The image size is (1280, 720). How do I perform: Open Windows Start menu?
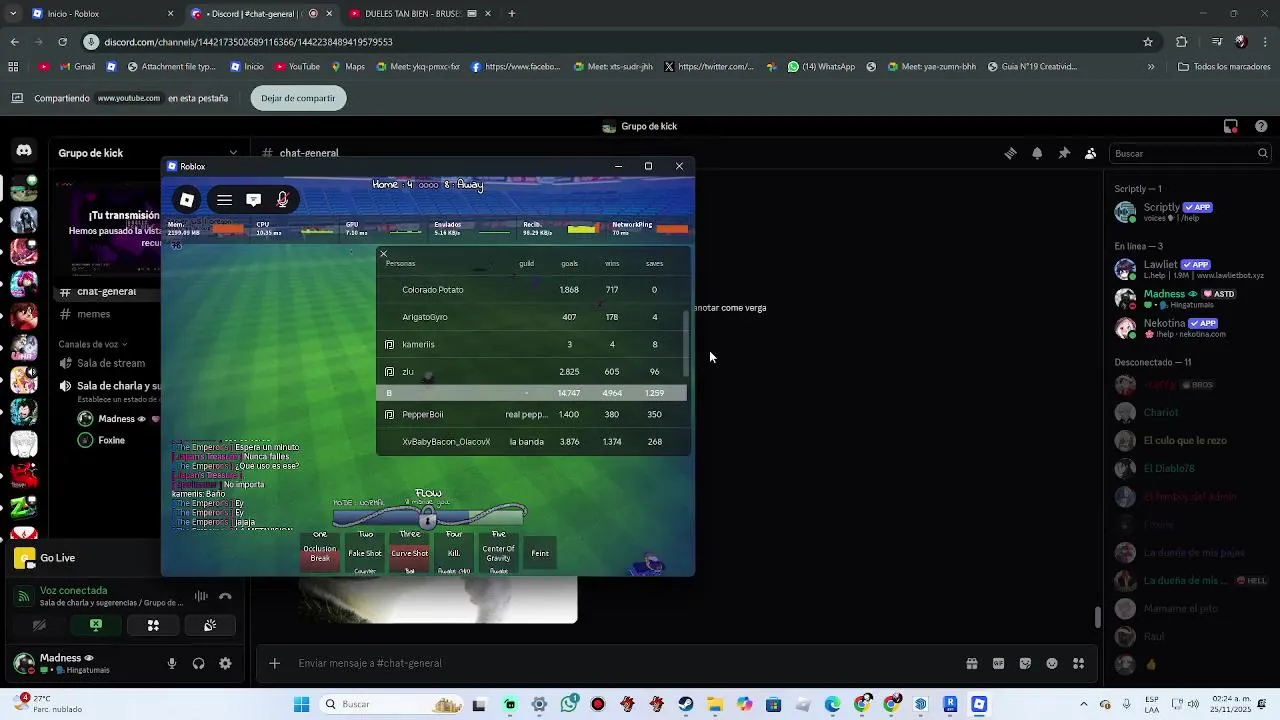301,704
